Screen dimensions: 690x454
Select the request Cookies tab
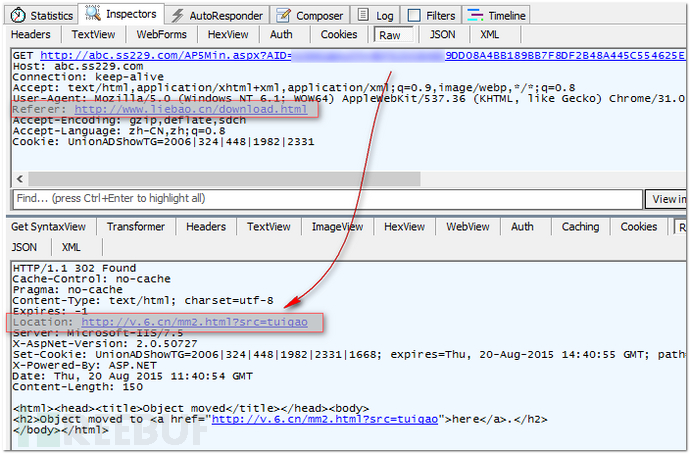339,34
